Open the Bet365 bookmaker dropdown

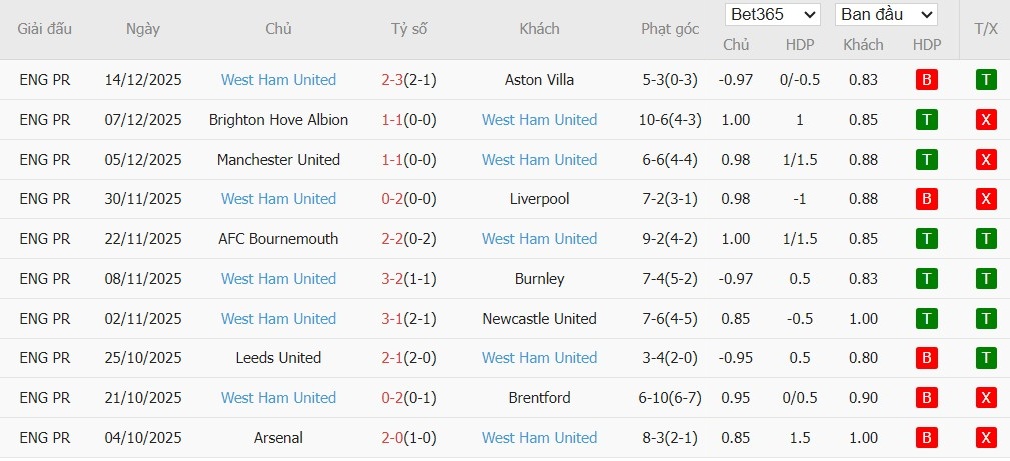coord(773,14)
